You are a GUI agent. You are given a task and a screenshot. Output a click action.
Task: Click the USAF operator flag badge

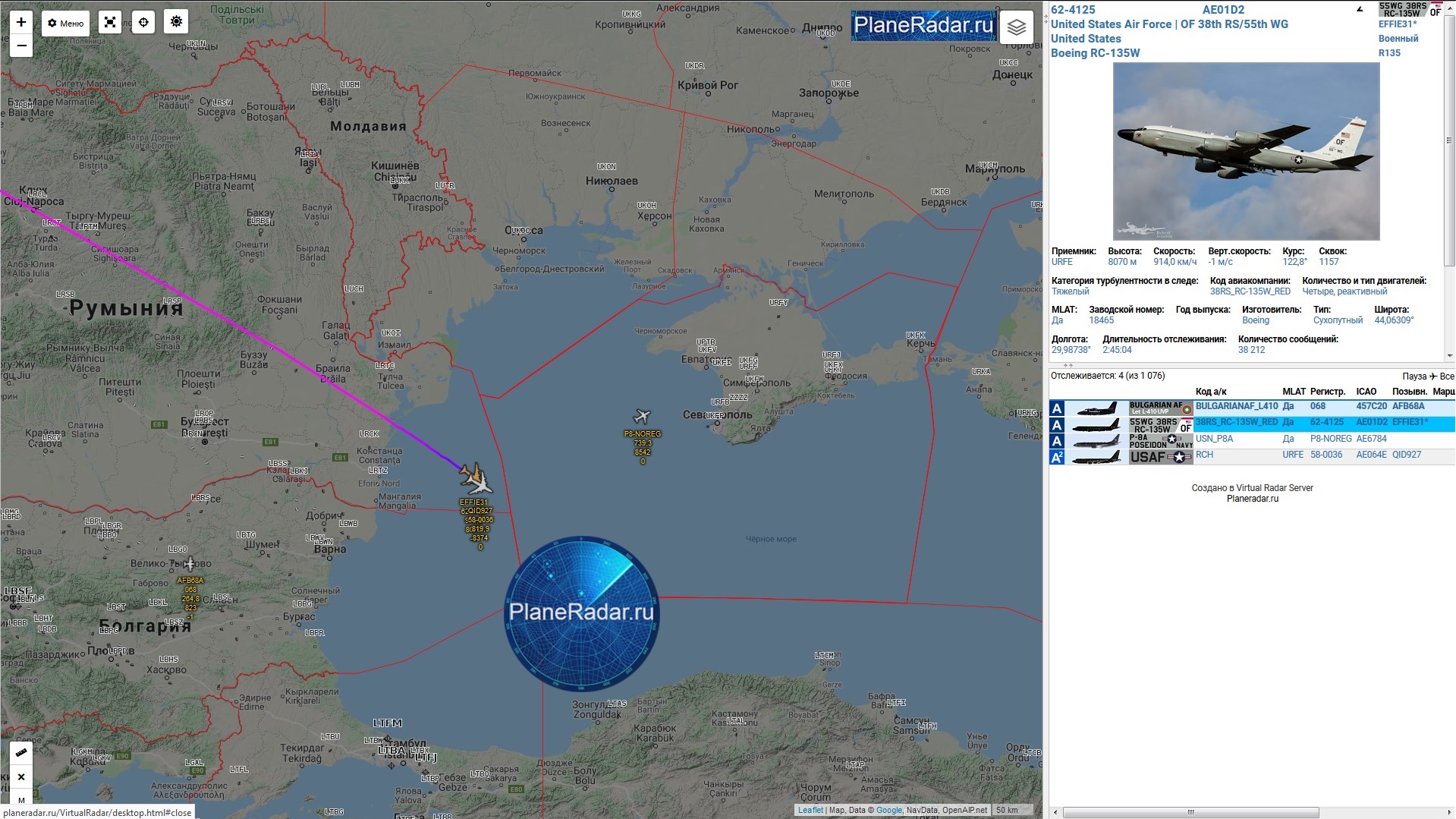tap(1161, 457)
